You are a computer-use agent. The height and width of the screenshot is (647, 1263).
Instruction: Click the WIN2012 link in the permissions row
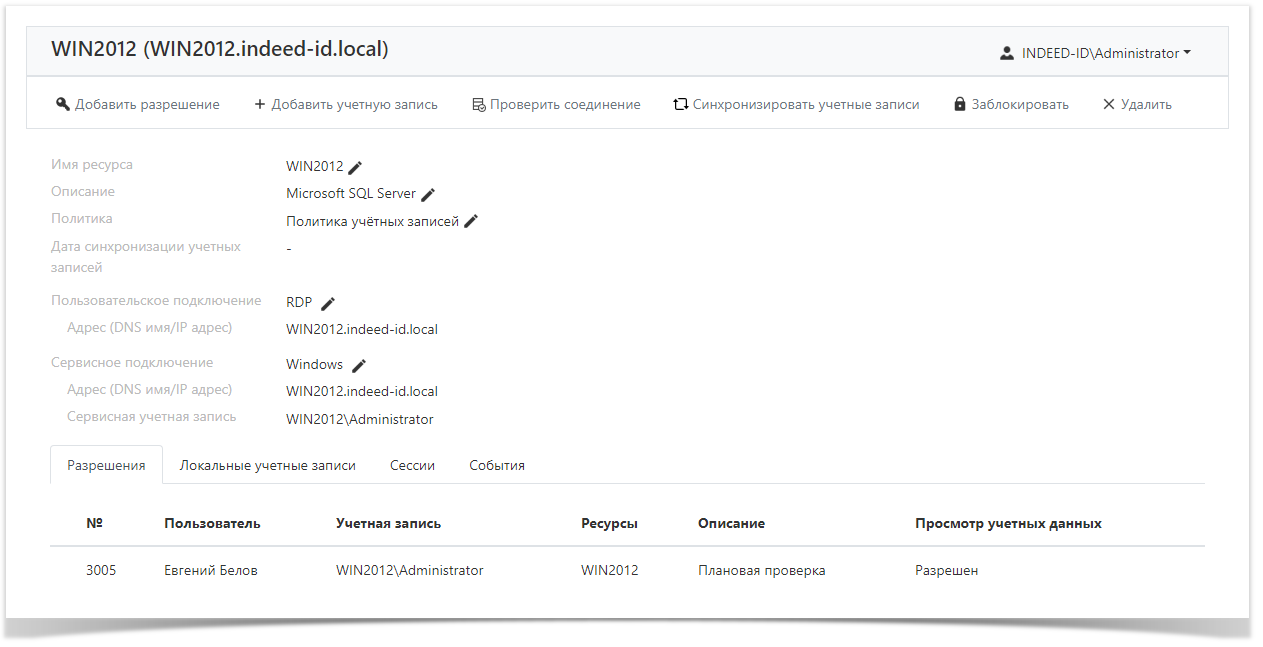(x=608, y=569)
